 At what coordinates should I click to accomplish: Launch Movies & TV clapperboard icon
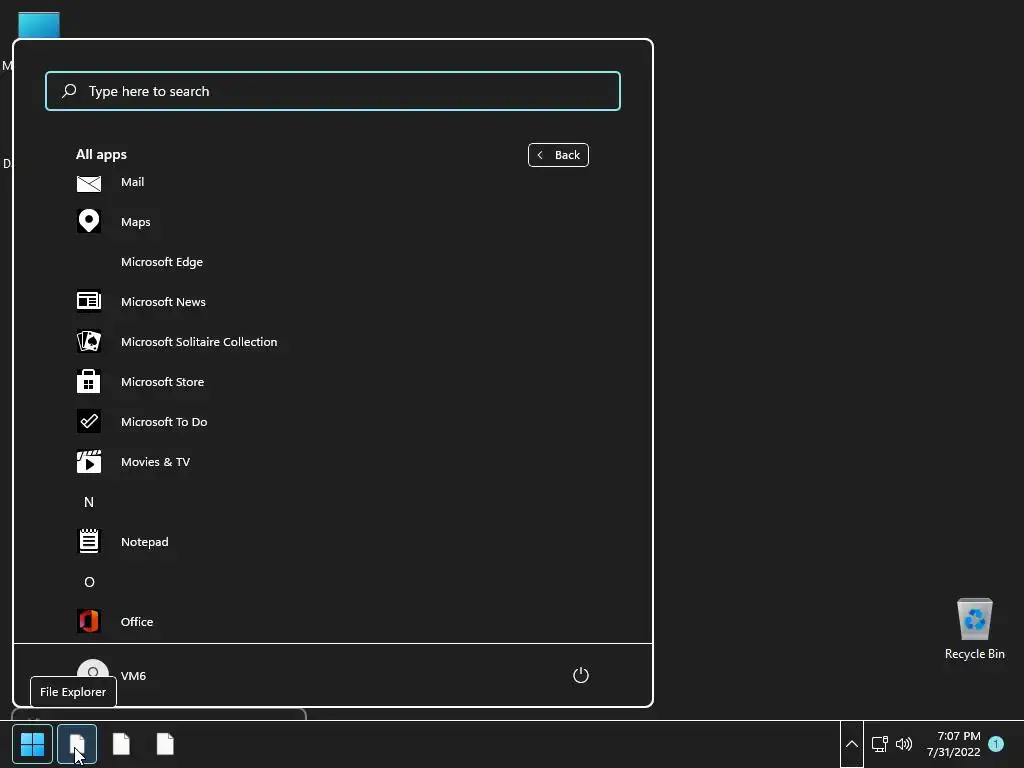[89, 461]
